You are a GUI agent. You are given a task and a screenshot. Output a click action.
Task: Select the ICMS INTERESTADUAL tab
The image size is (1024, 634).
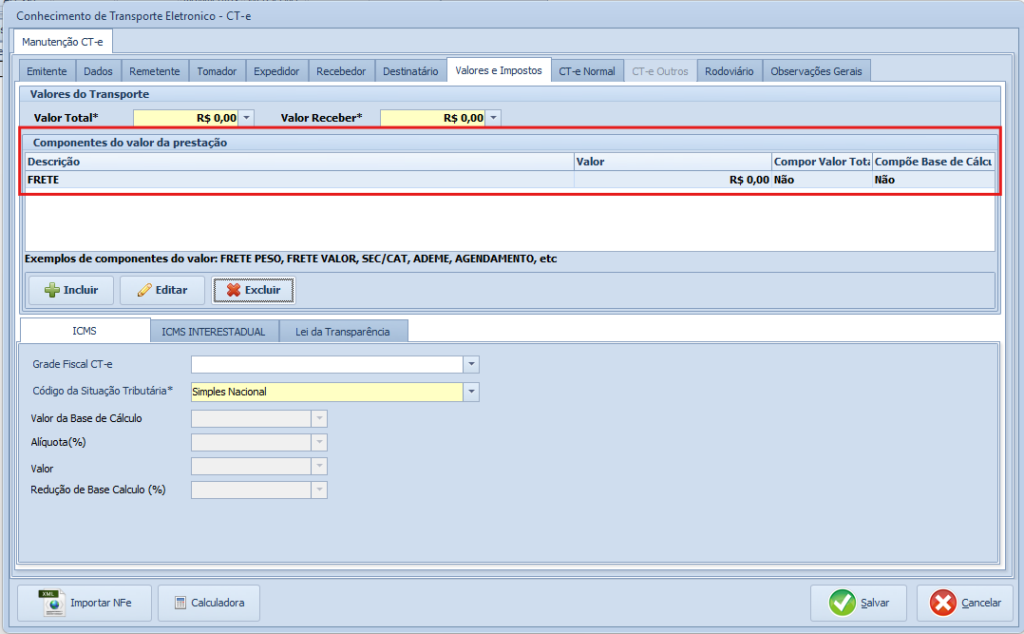(x=213, y=331)
